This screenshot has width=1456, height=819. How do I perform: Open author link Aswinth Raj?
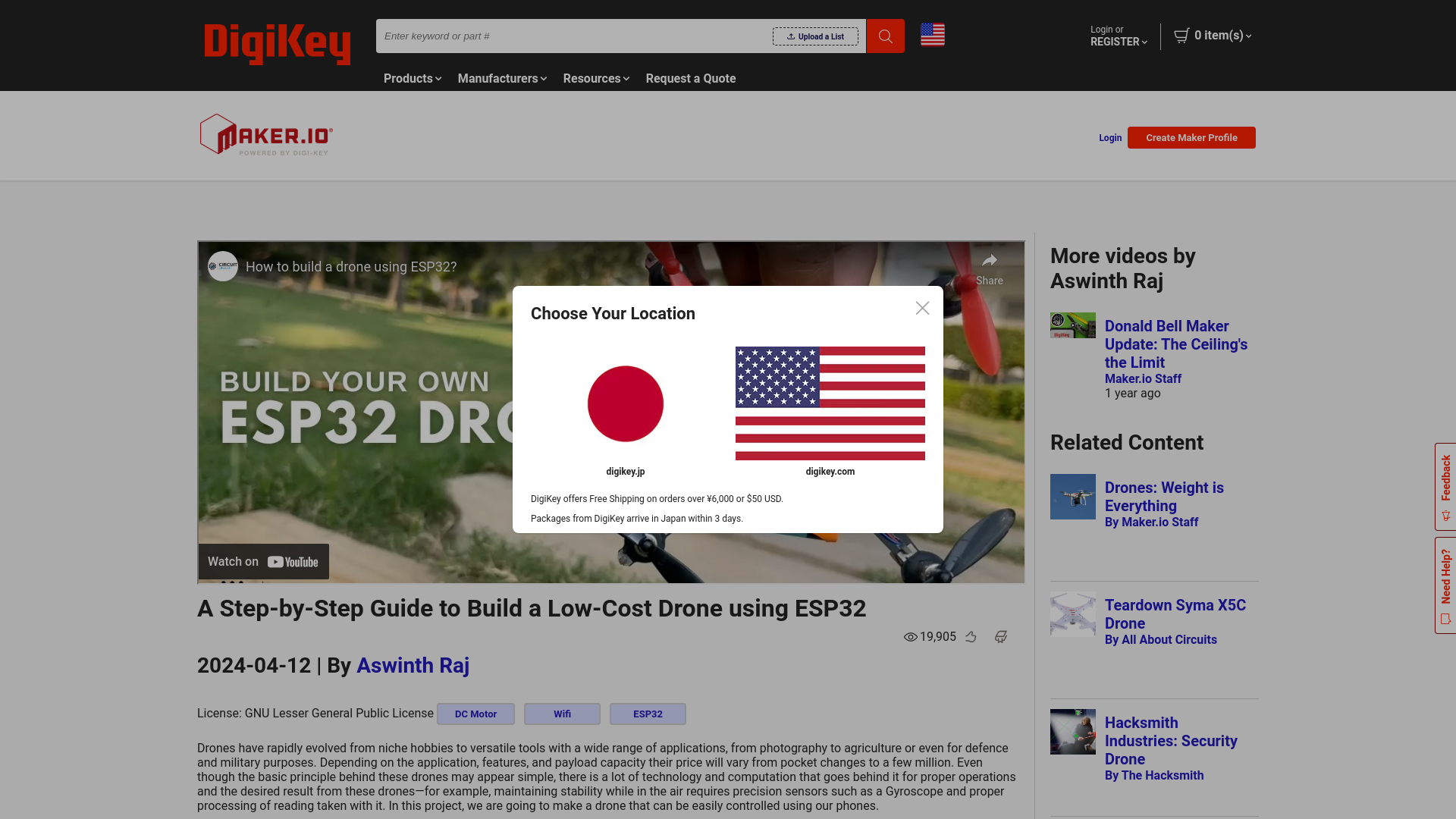(x=413, y=666)
